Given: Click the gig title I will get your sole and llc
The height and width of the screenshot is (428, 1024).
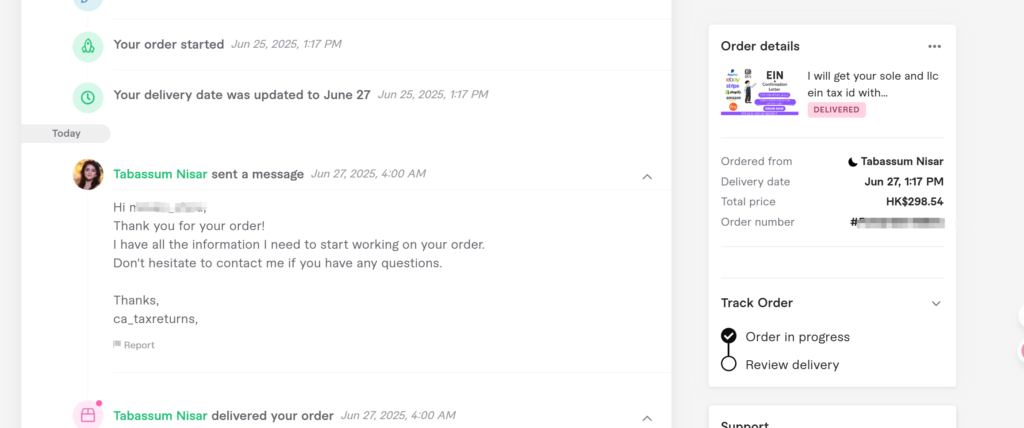Looking at the screenshot, I should (x=872, y=84).
